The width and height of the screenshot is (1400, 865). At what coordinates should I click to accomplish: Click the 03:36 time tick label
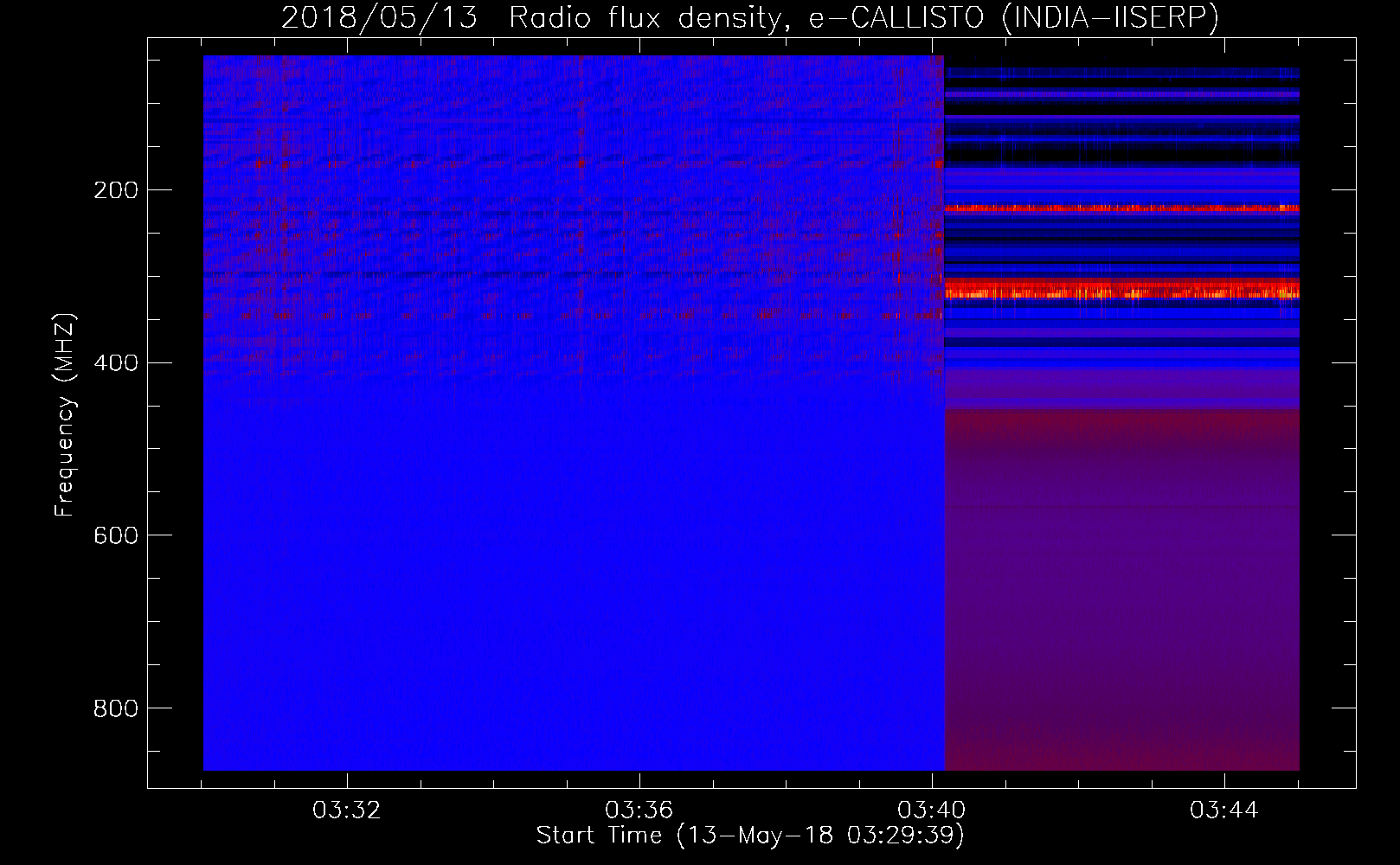tap(639, 811)
